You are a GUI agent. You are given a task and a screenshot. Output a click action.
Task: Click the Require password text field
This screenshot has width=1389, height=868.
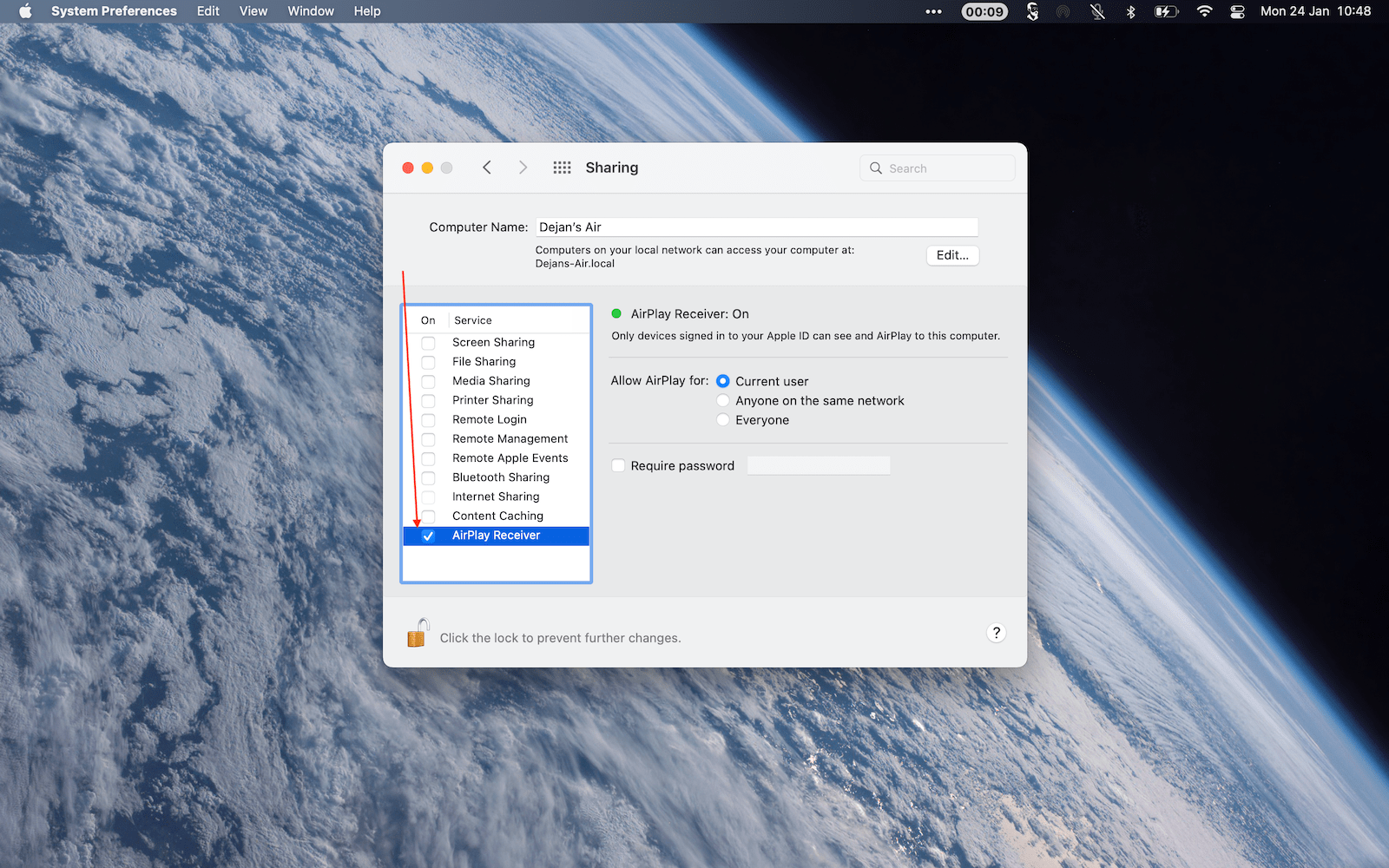pyautogui.click(x=819, y=466)
